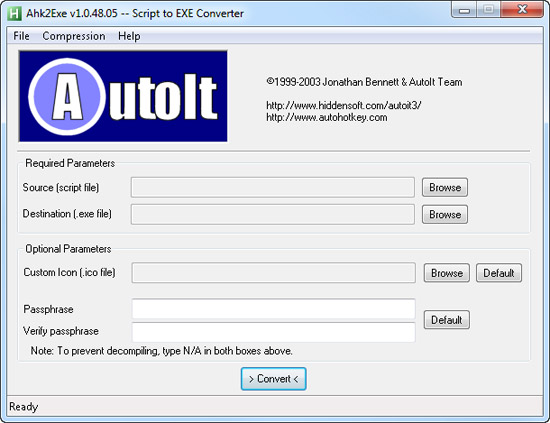550x423 pixels.
Task: Close the Ahk2Exe window
Action: [522, 9]
